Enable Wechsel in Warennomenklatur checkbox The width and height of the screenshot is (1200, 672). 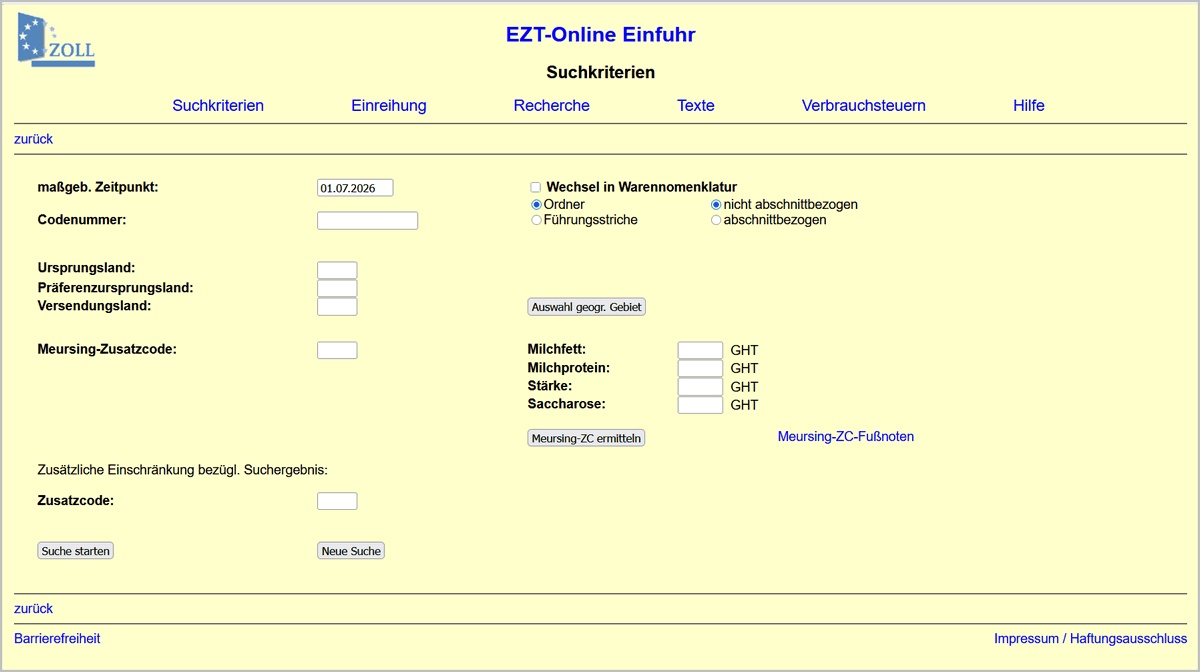pyautogui.click(x=536, y=187)
